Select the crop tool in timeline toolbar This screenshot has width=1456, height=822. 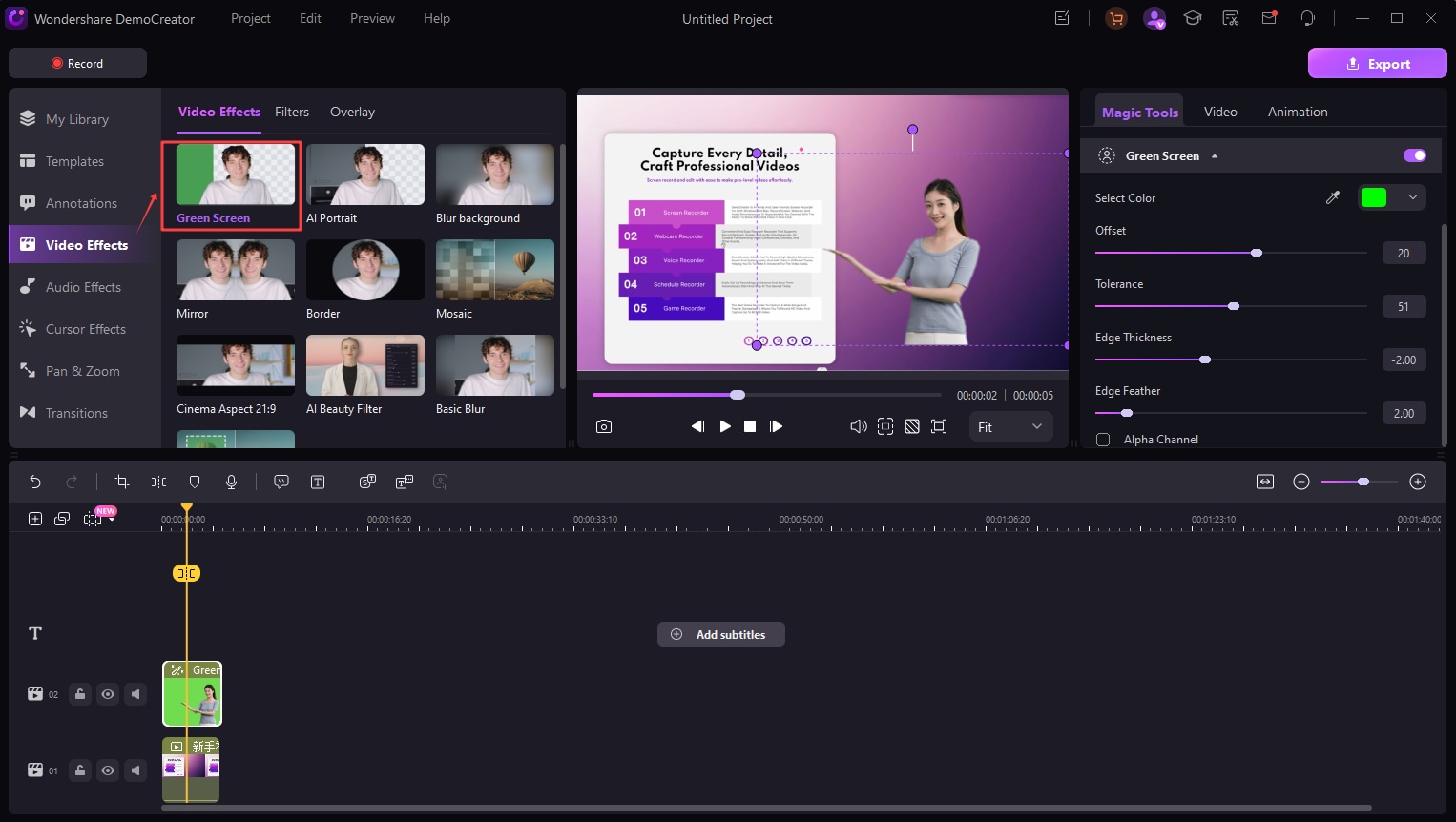pyautogui.click(x=121, y=482)
